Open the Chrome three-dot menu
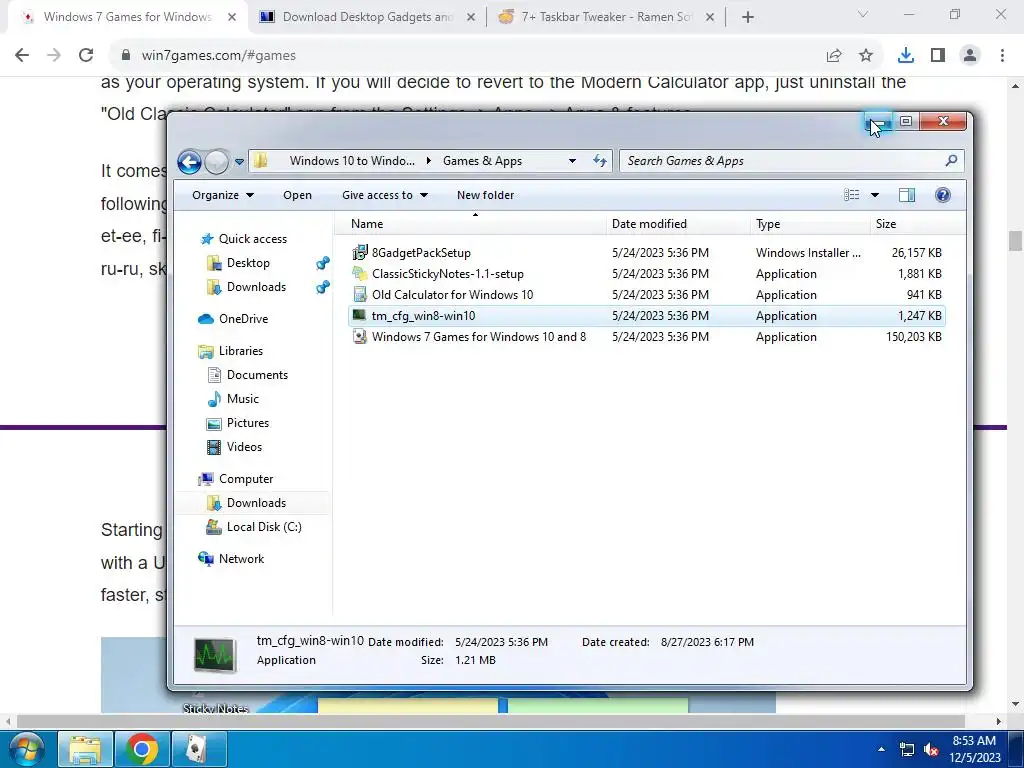The image size is (1024, 768). (x=1002, y=56)
